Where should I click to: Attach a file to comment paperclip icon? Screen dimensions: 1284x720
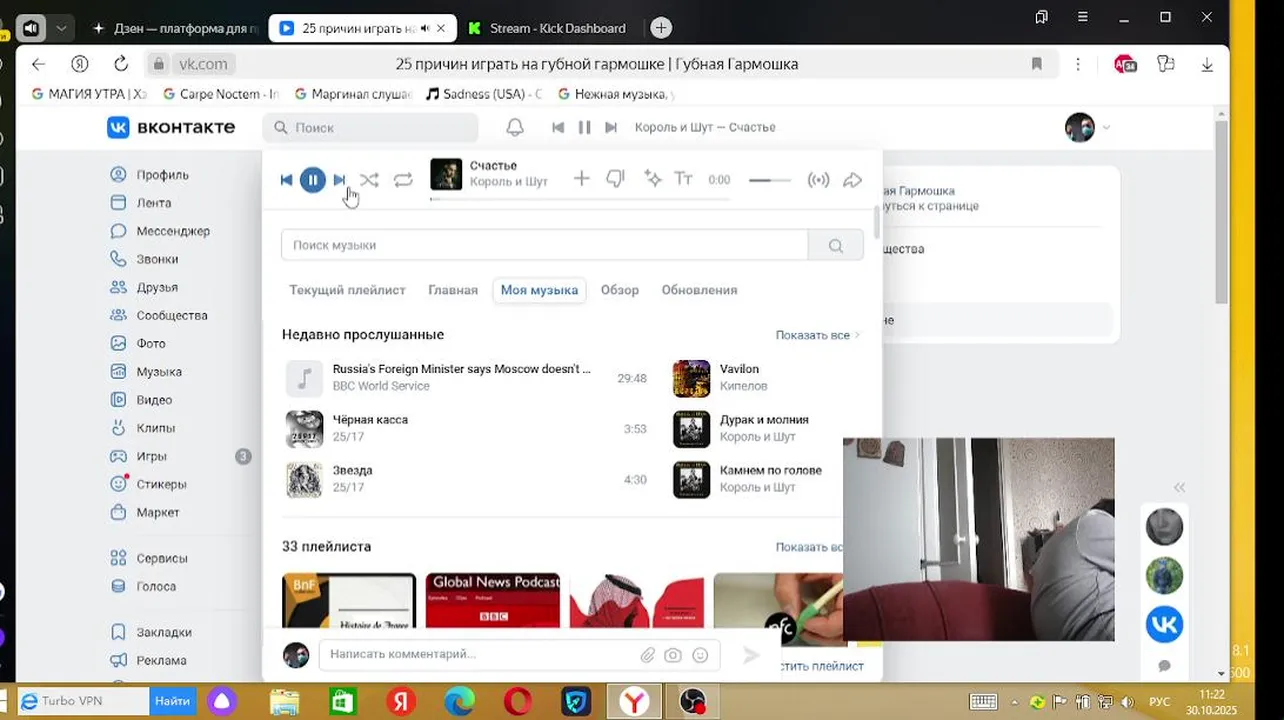coord(648,655)
